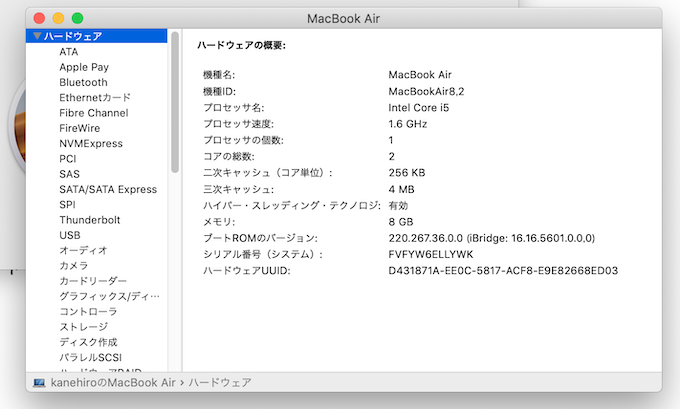
Task: Open コントローラ section
Action: (88, 311)
